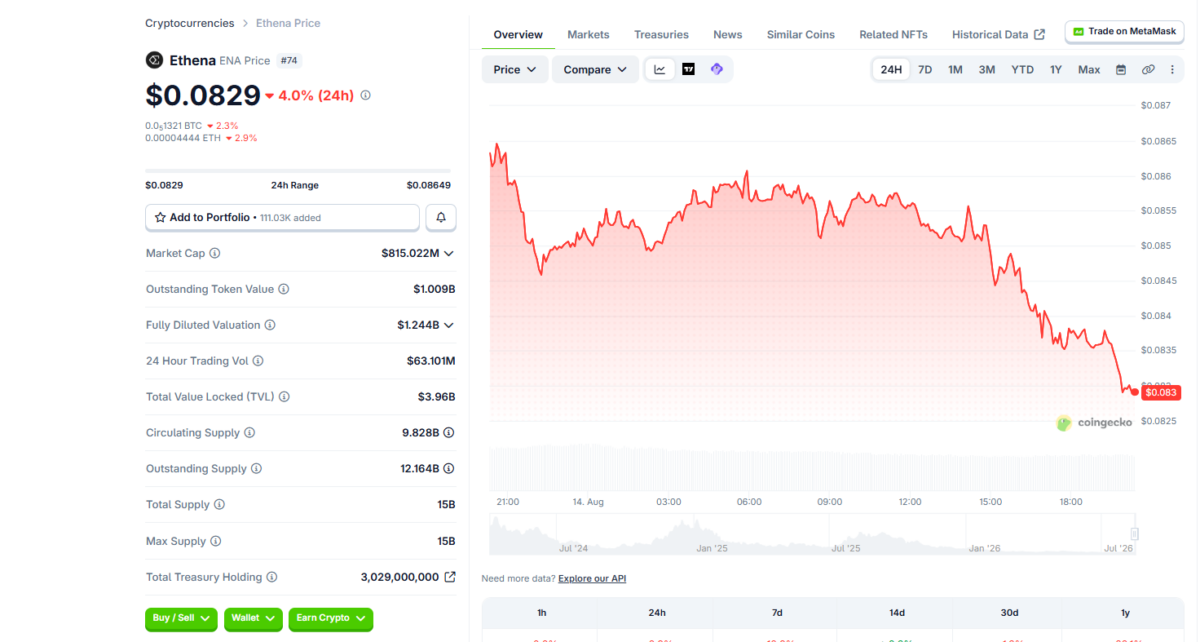Open the Explore our API link
The height and width of the screenshot is (642, 1200).
pyautogui.click(x=592, y=578)
